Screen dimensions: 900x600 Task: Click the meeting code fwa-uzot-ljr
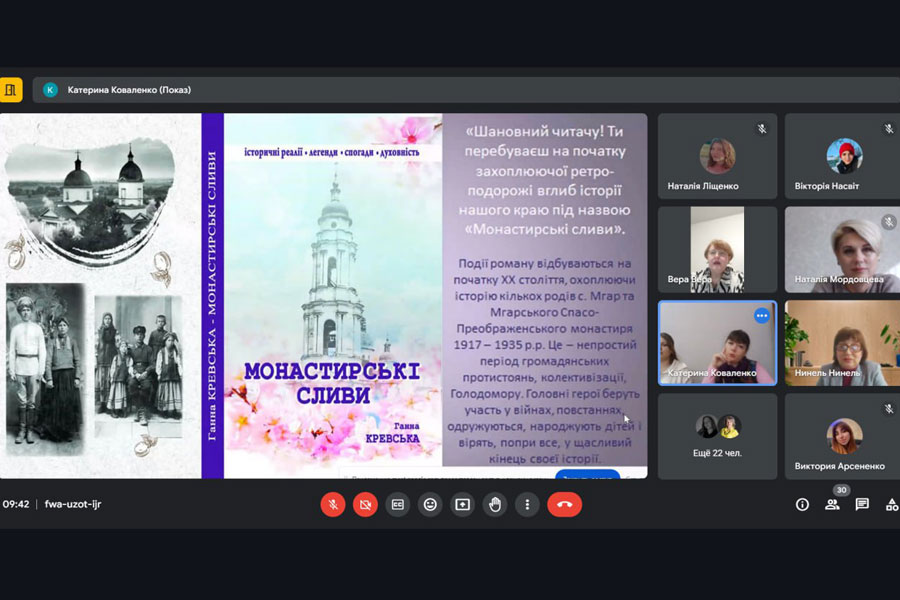coord(73,505)
